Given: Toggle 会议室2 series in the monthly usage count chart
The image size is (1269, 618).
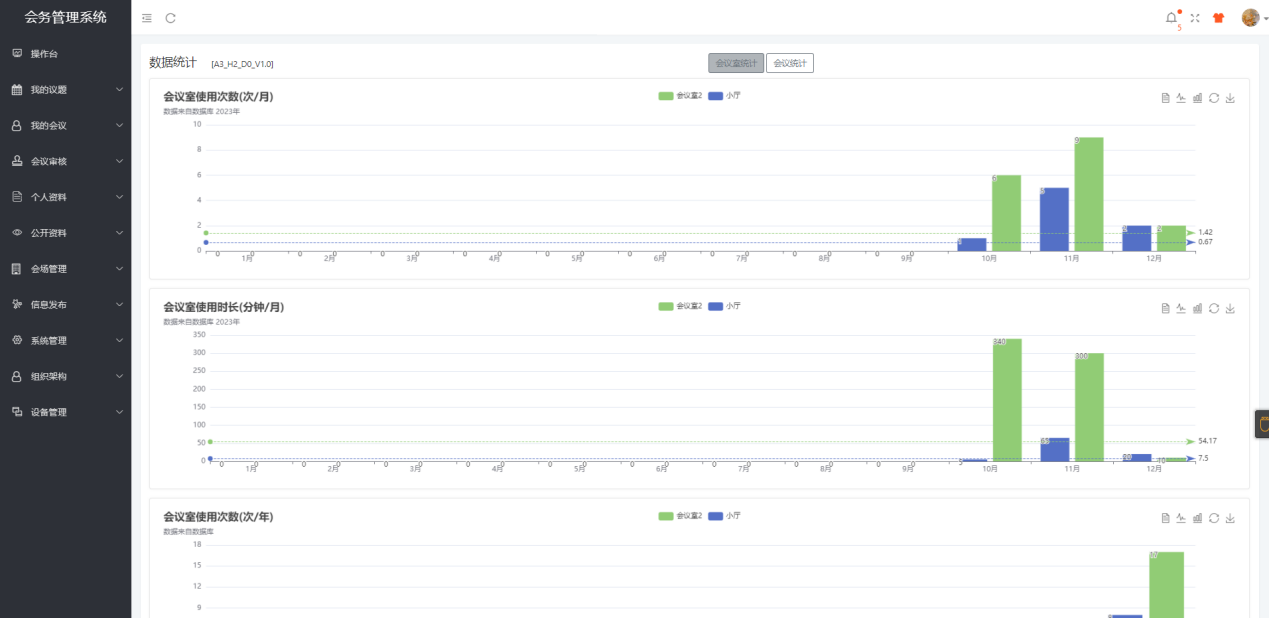Looking at the screenshot, I should tap(680, 96).
